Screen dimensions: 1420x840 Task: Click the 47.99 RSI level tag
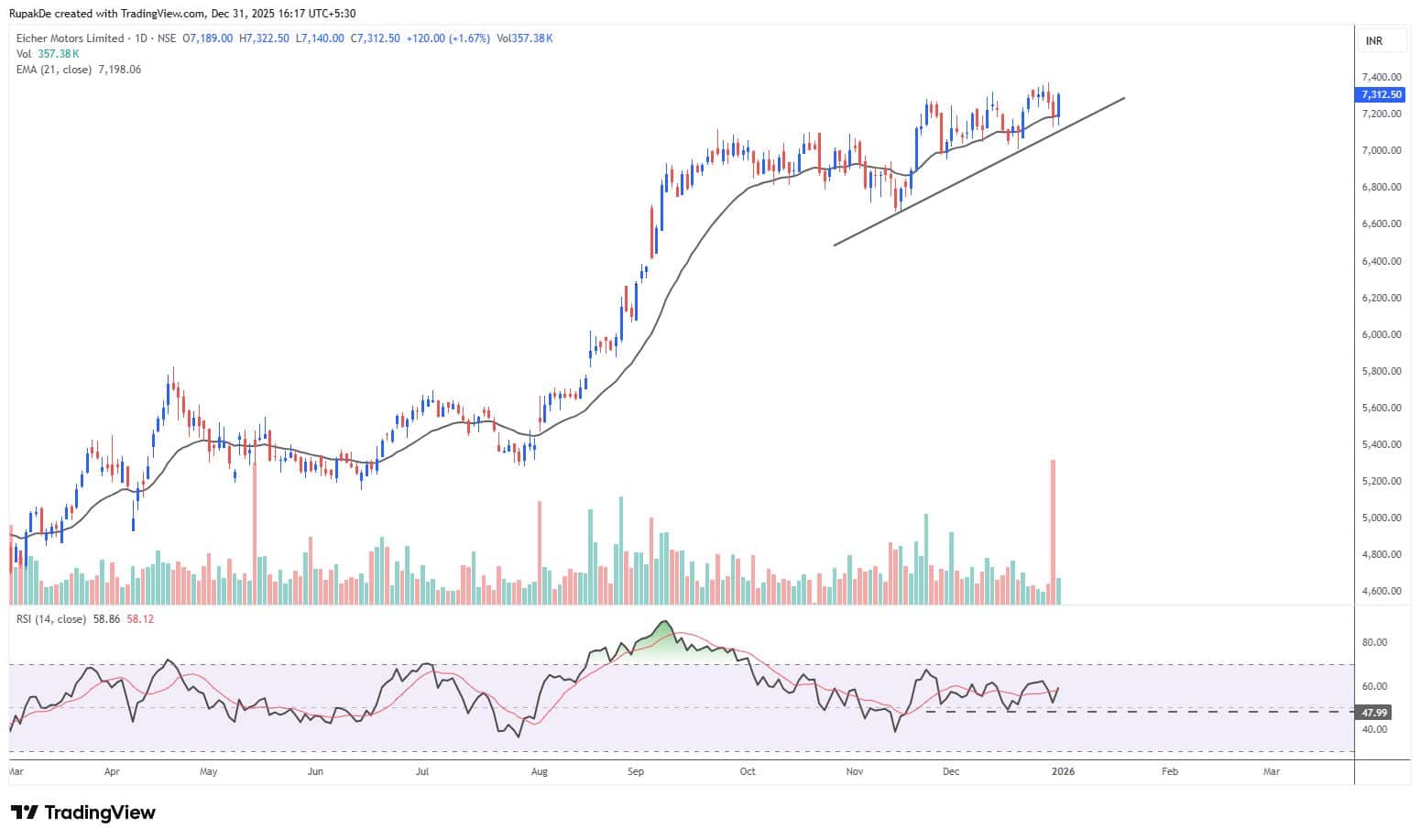(1374, 712)
